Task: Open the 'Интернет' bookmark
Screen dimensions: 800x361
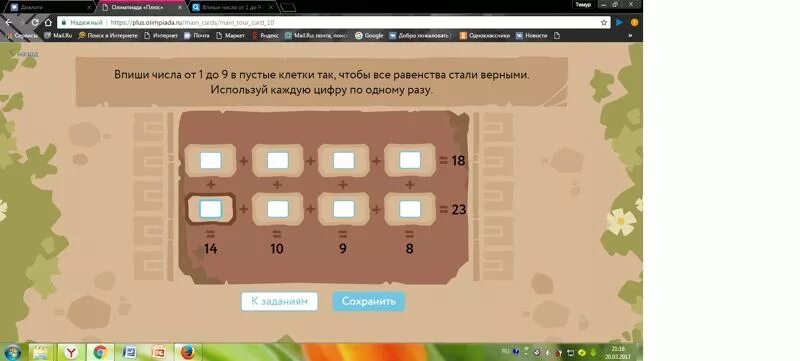Action: 161,36
